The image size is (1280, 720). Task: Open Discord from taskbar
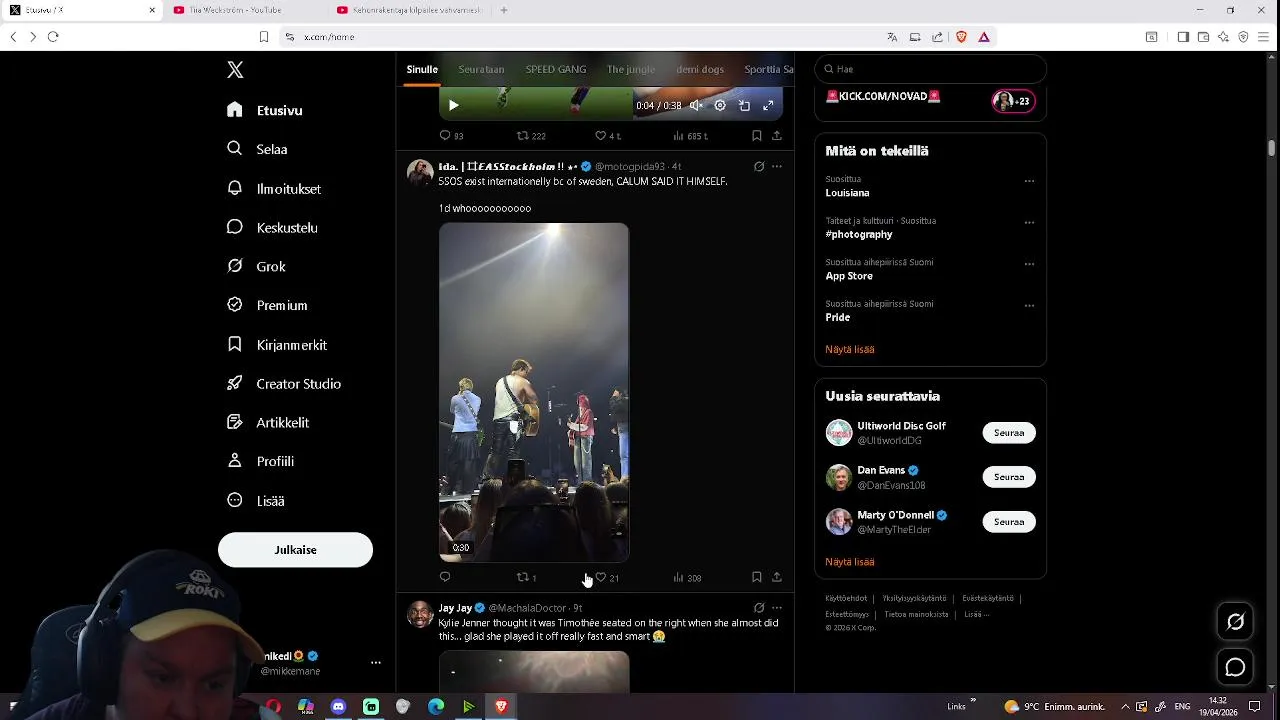338,707
